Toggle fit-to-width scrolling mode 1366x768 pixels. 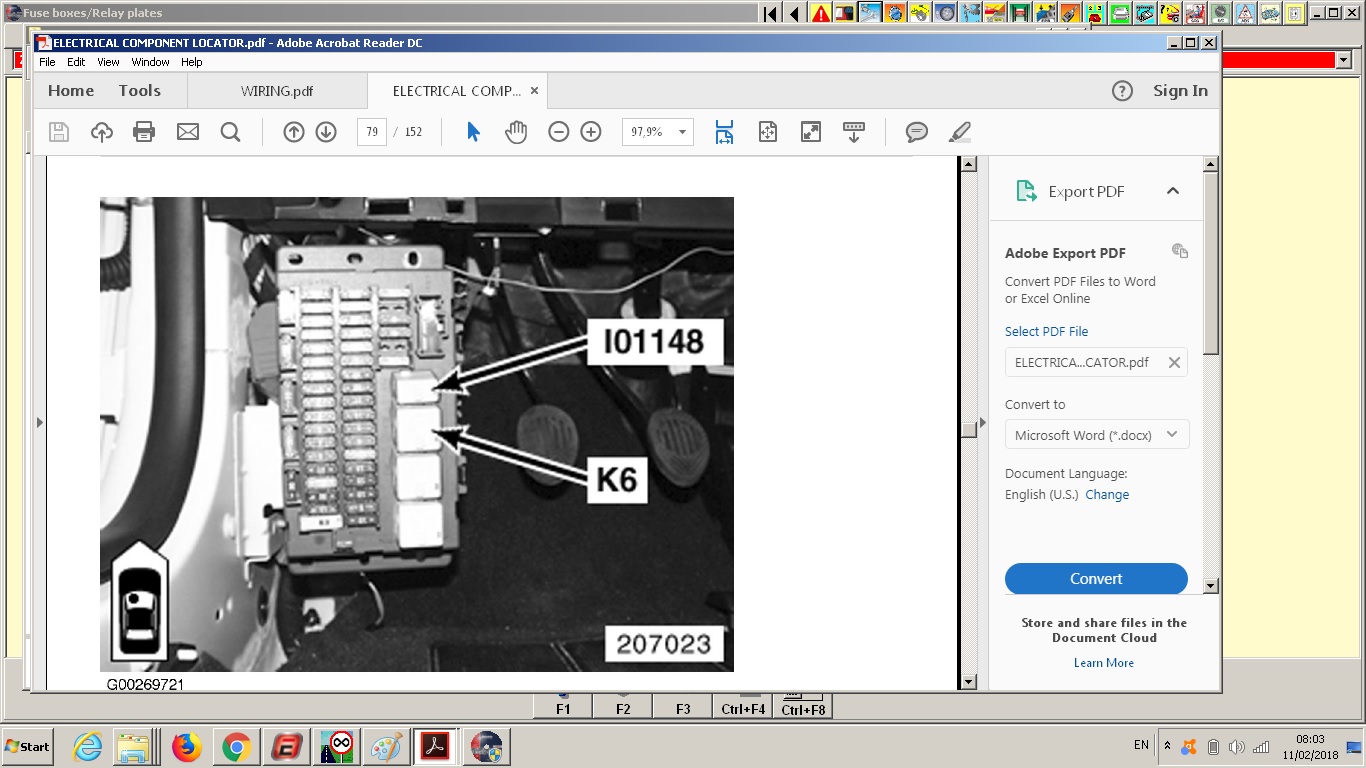724,132
